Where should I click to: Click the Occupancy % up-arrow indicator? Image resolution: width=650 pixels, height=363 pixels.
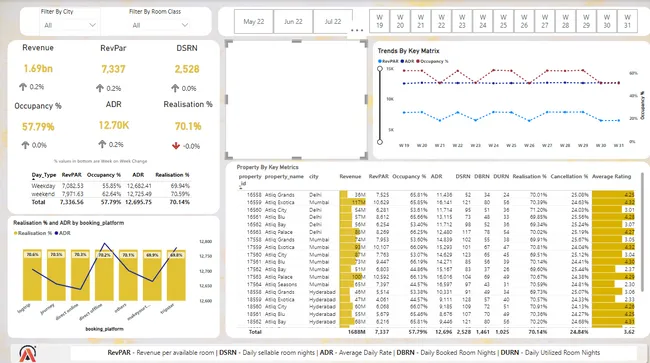pyautogui.click(x=25, y=145)
